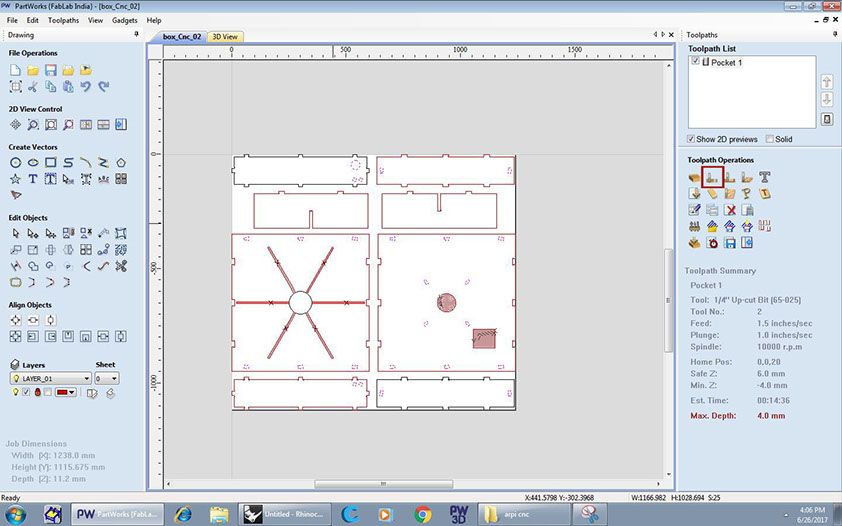Open Material Setup in Toolpath Operations
Image resolution: width=842 pixels, height=526 pixels.
pyautogui.click(x=694, y=177)
